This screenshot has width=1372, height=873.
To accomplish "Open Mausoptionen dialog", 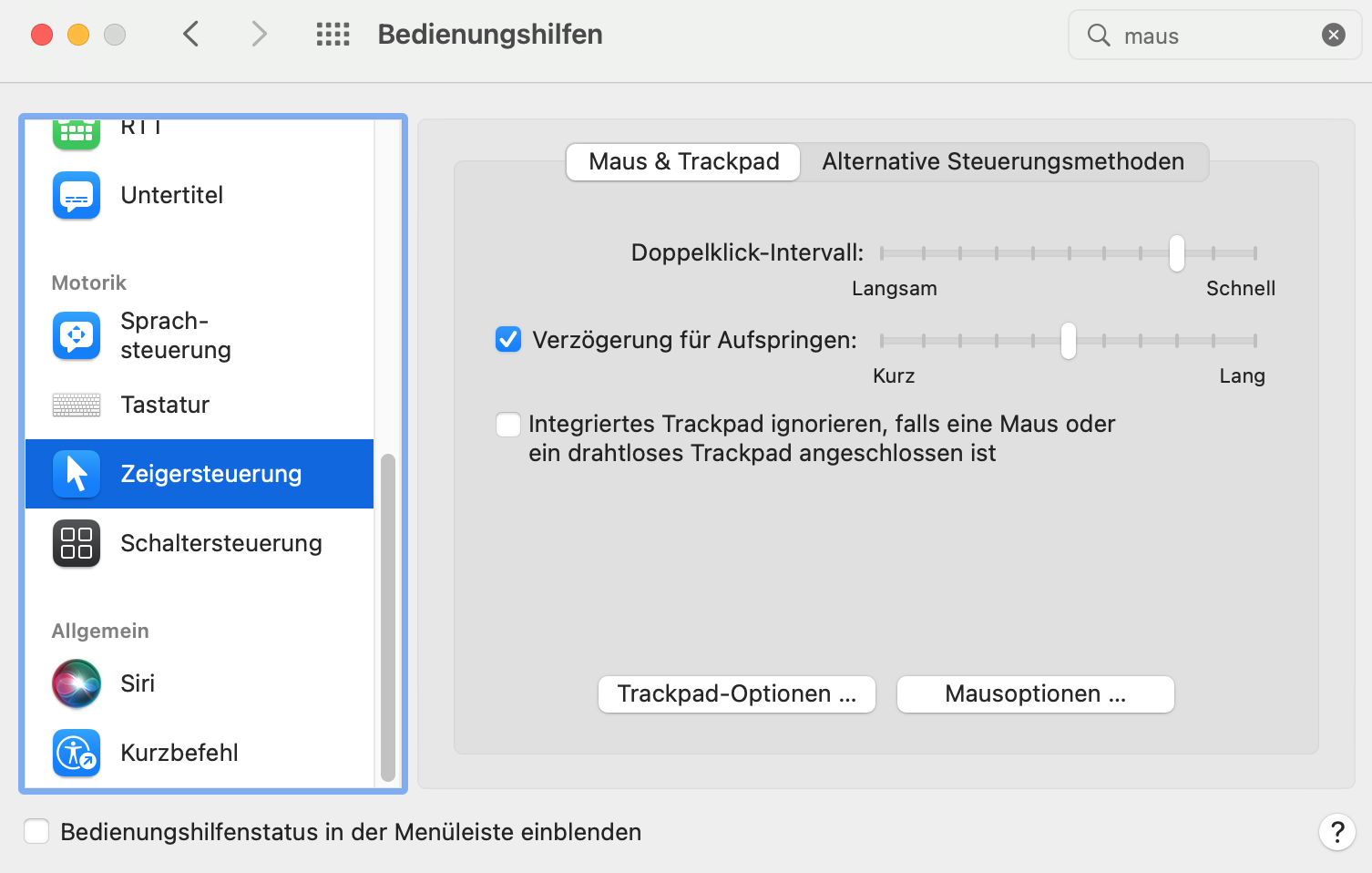I will pyautogui.click(x=1035, y=694).
